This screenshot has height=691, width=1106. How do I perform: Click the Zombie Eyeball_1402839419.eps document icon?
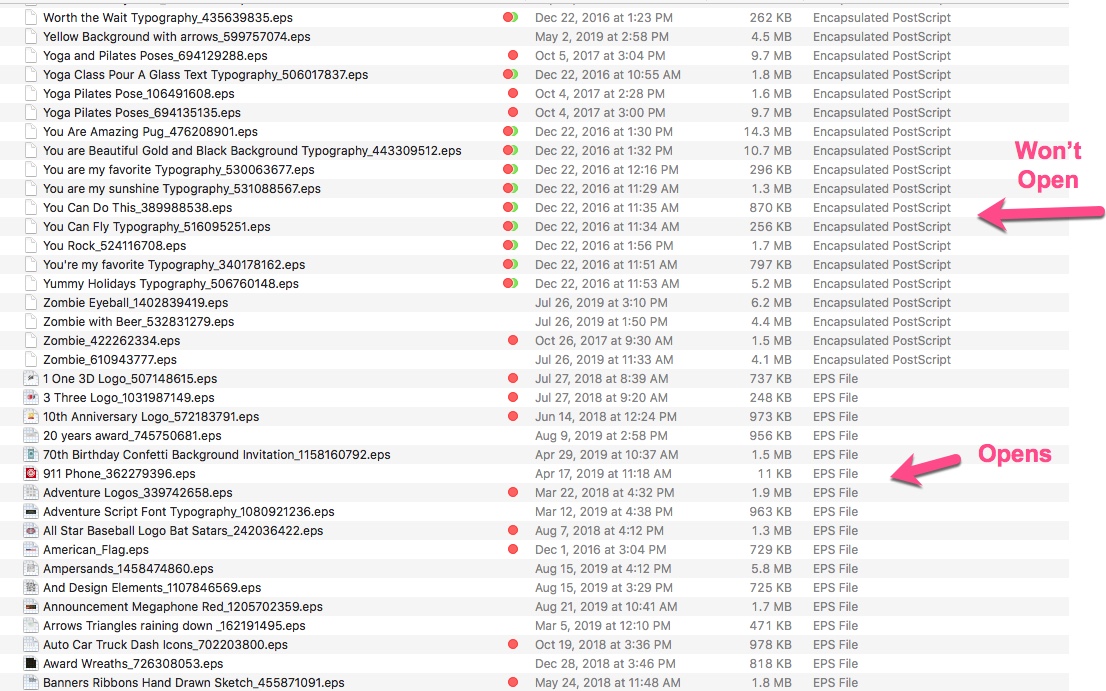(30, 302)
